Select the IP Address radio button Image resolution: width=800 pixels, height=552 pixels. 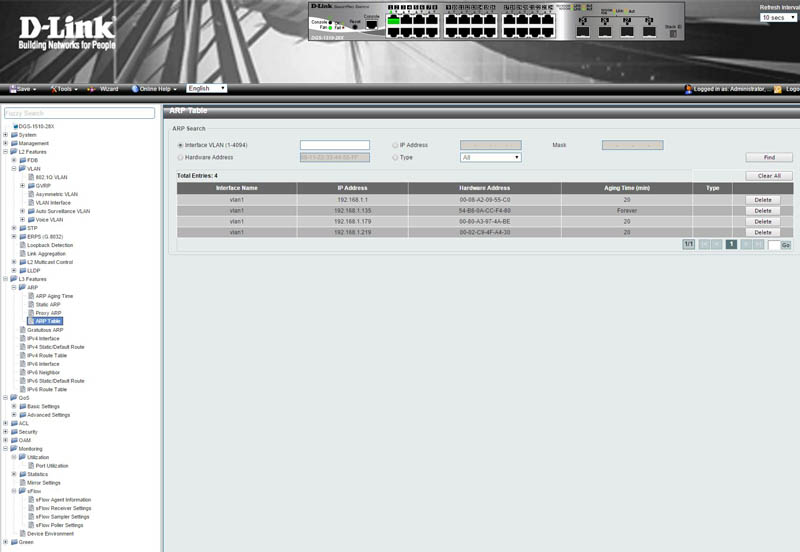[x=395, y=145]
